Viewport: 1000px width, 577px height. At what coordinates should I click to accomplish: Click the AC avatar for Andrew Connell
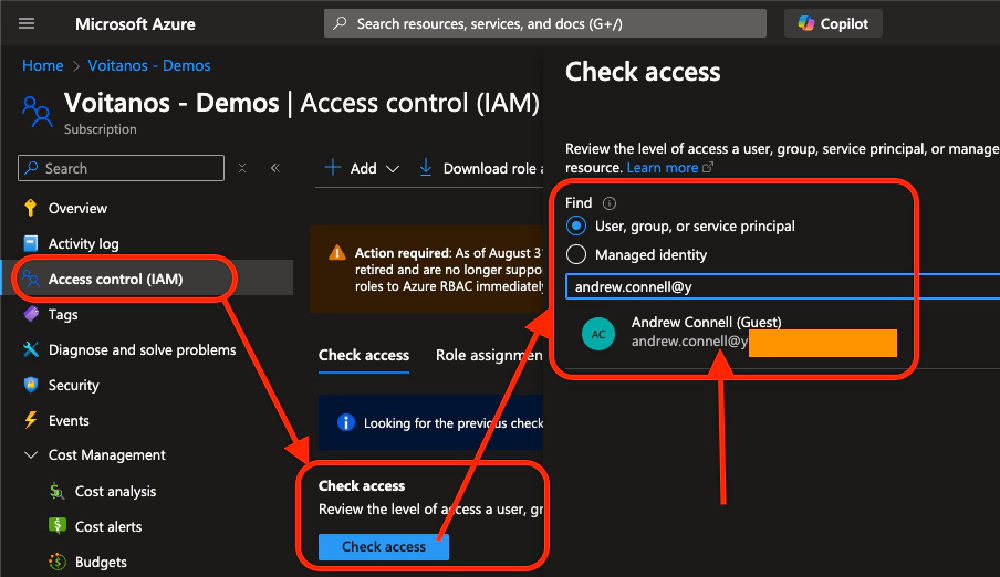click(598, 333)
